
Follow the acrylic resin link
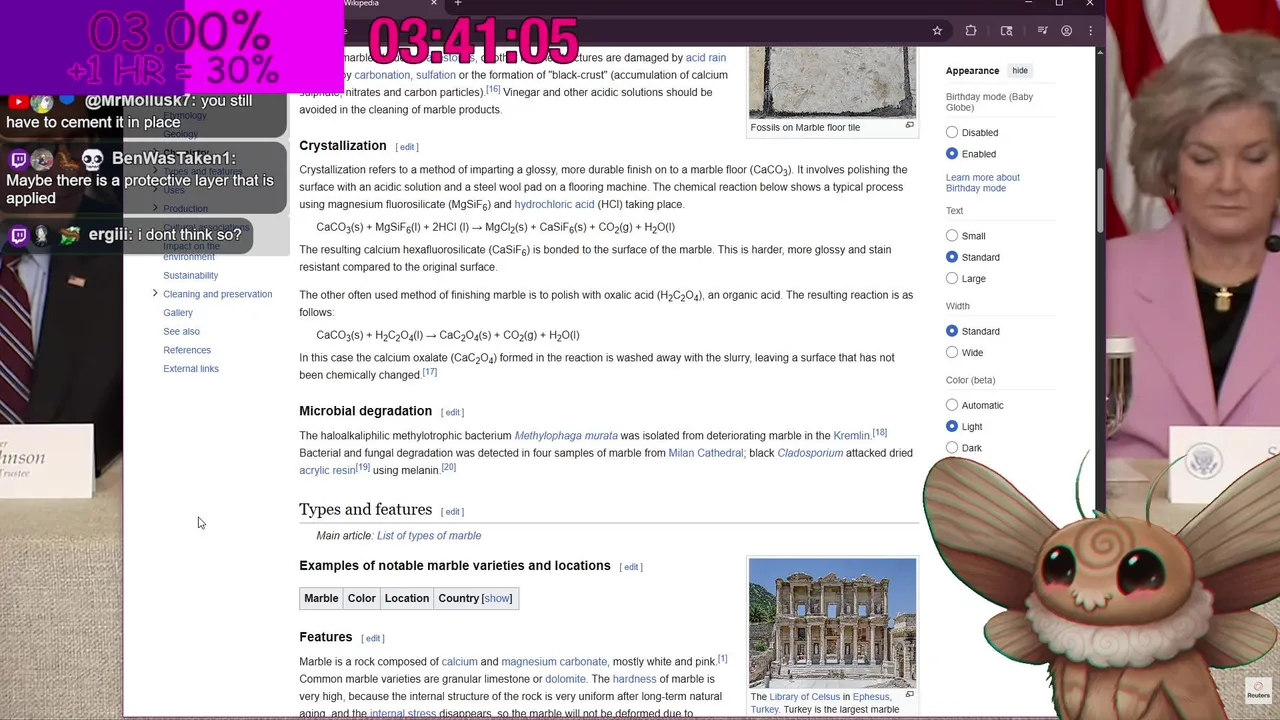pyautogui.click(x=327, y=470)
